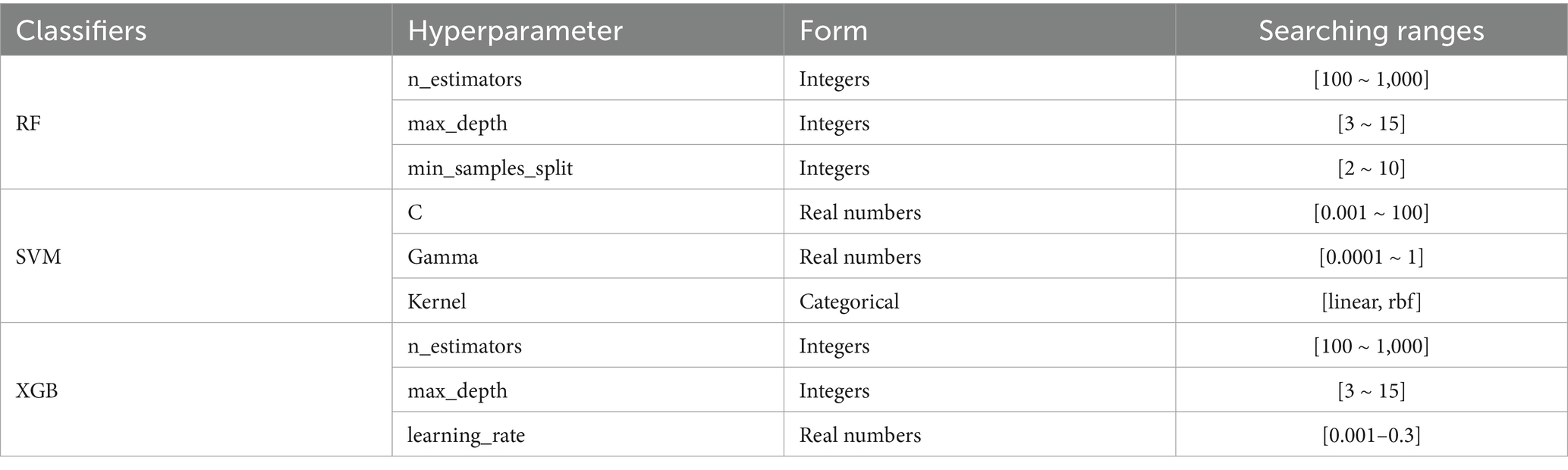Viewport: 1568px width, 470px height.
Task: Click the Form column header
Action: pyautogui.click(x=833, y=30)
